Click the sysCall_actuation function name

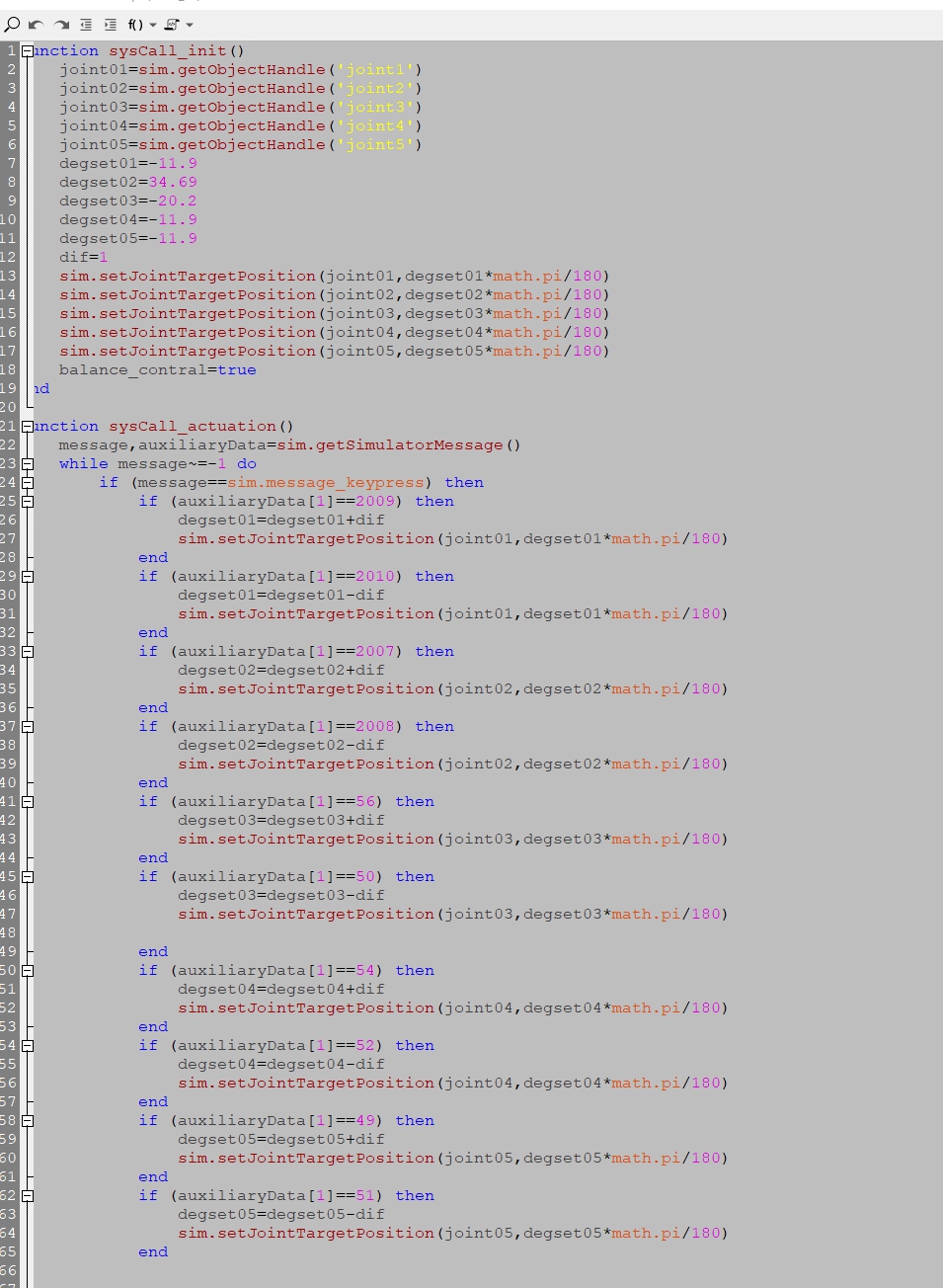(x=193, y=427)
